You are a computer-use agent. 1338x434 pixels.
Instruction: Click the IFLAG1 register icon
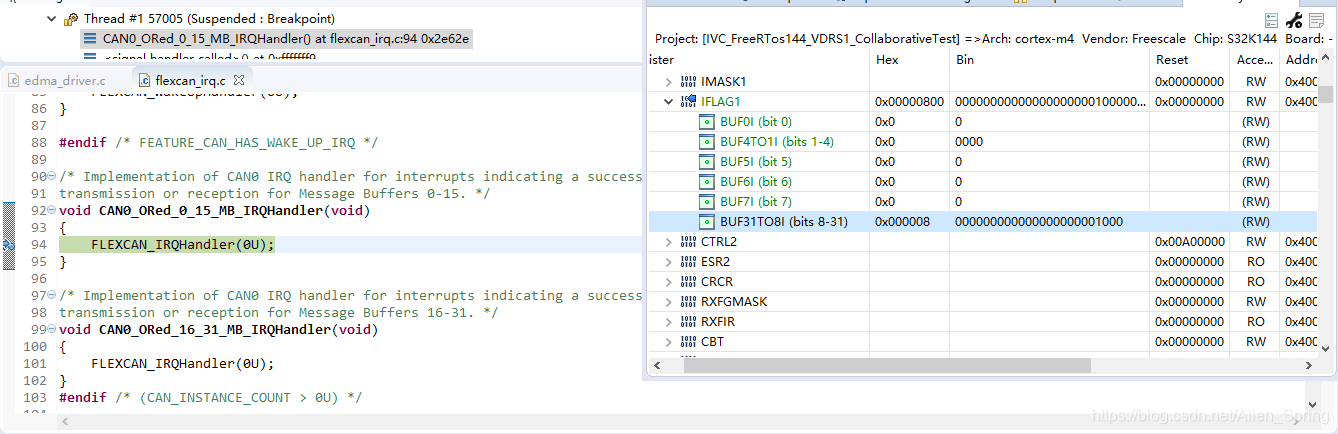point(688,101)
